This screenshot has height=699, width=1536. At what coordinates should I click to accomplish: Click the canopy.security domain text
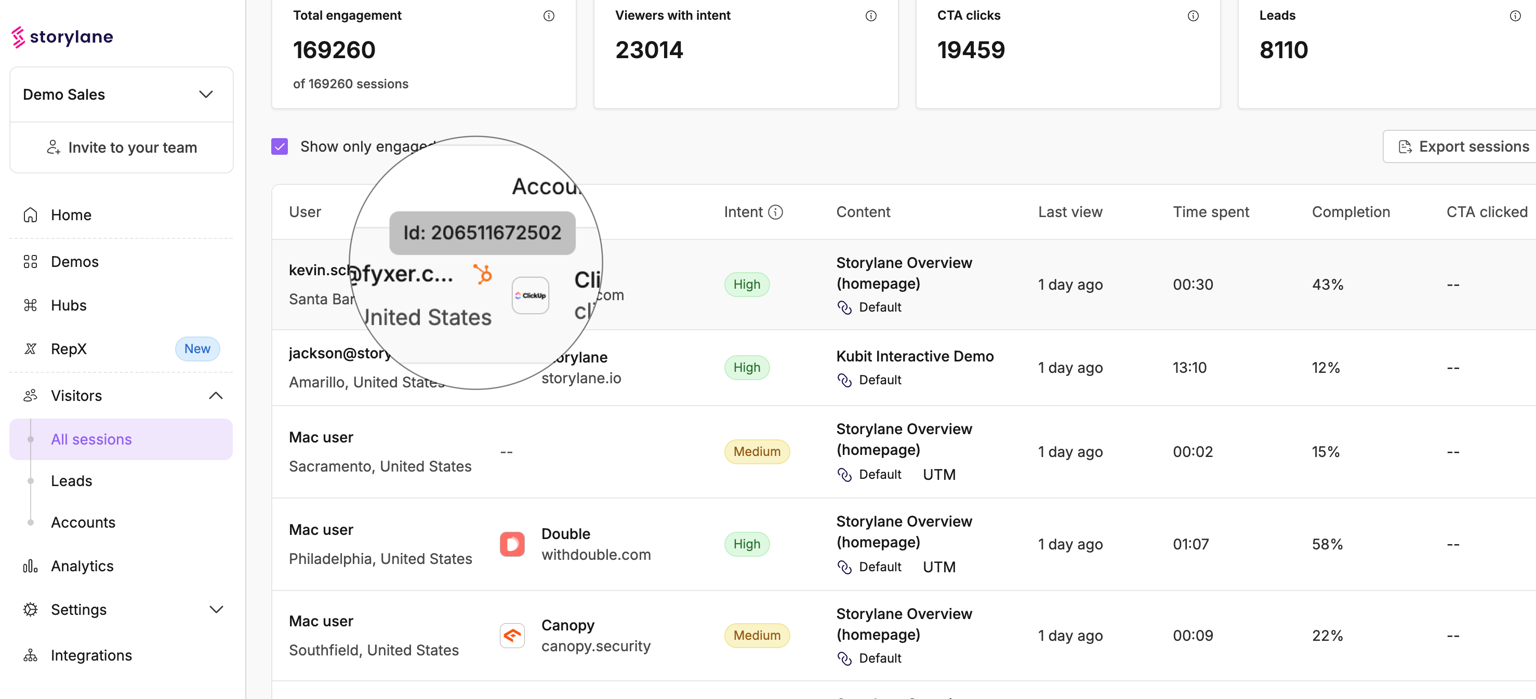pos(596,646)
